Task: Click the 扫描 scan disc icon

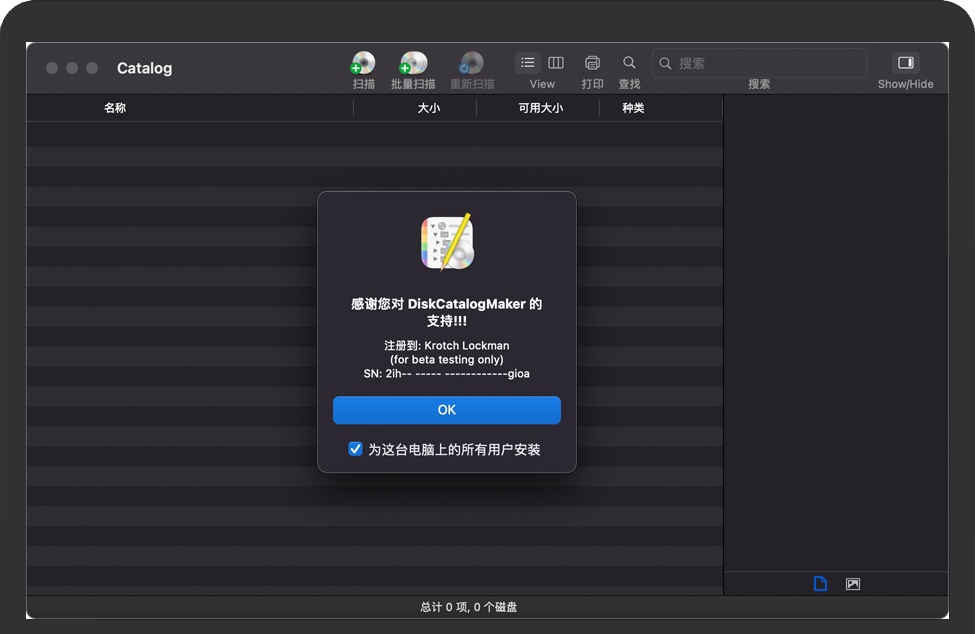Action: tap(363, 63)
